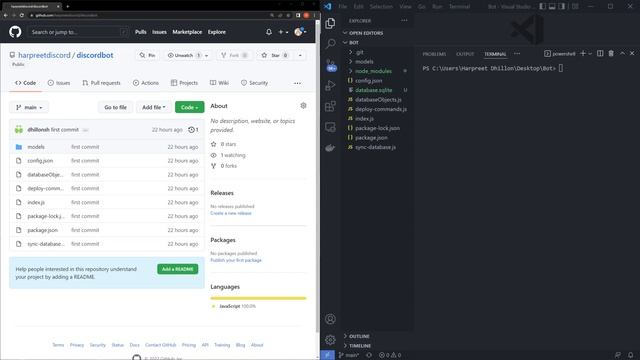The image size is (640, 360).
Task: Open VS Code Source Control view icon
Action: pyautogui.click(x=331, y=65)
